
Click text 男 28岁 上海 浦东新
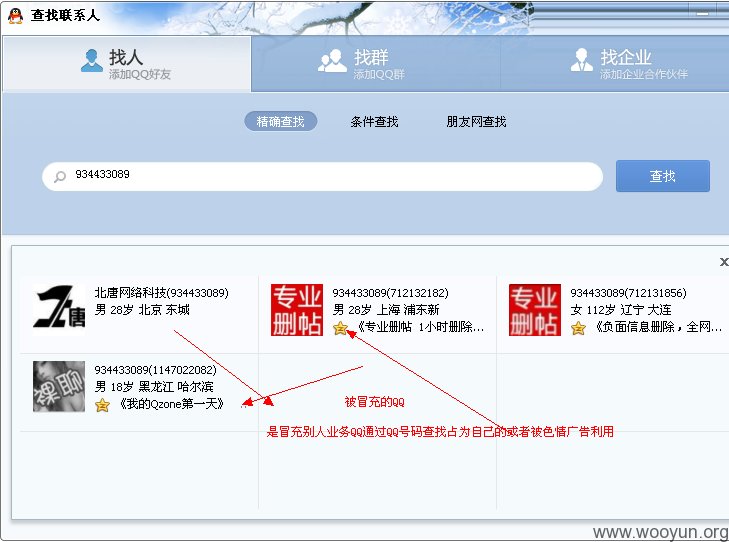(x=386, y=310)
